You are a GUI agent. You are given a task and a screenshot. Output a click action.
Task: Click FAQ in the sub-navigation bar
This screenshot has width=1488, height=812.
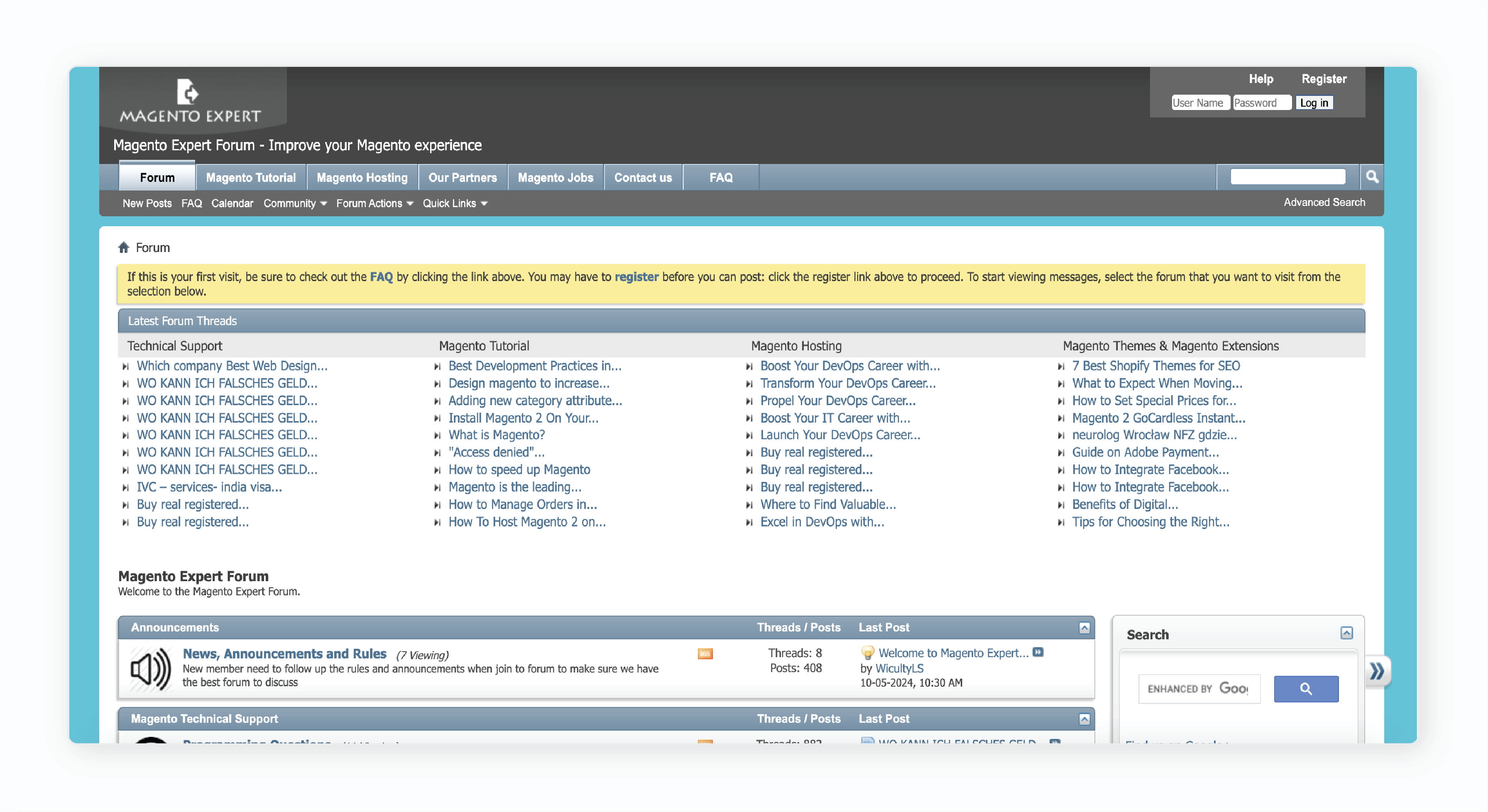click(191, 203)
